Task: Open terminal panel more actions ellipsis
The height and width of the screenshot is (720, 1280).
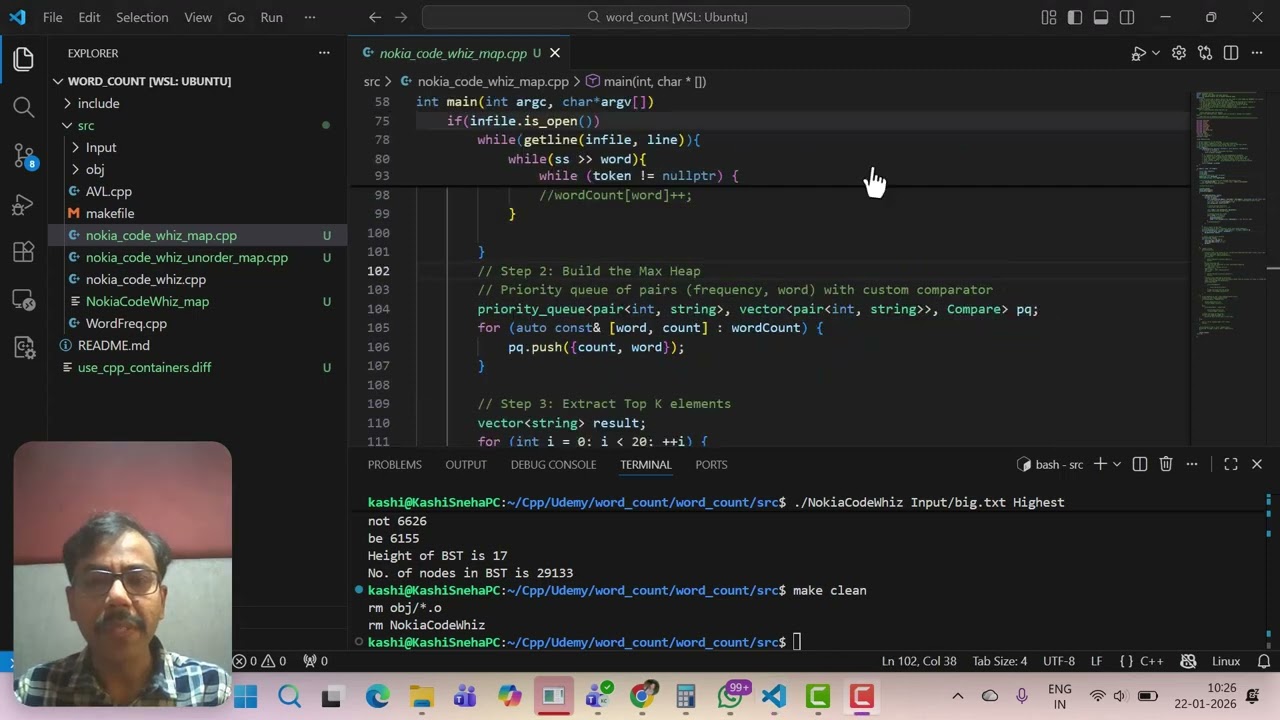Action: pos(1192,464)
